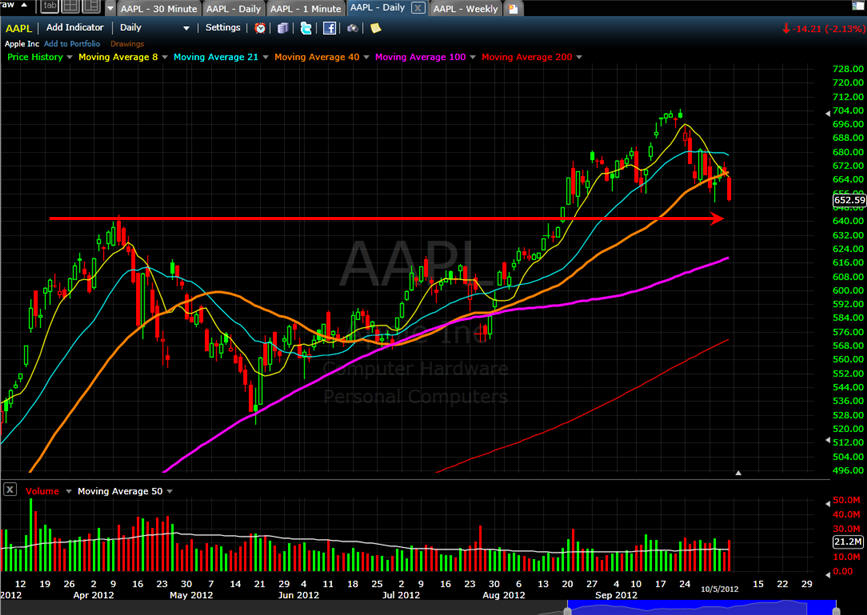Screen dimensions: 867x615
Task: Click the 21.2M volume value label
Action: [x=848, y=542]
